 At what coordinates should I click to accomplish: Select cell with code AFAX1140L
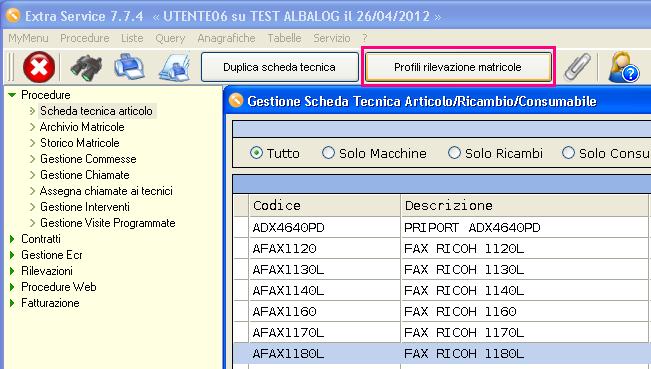(325, 291)
